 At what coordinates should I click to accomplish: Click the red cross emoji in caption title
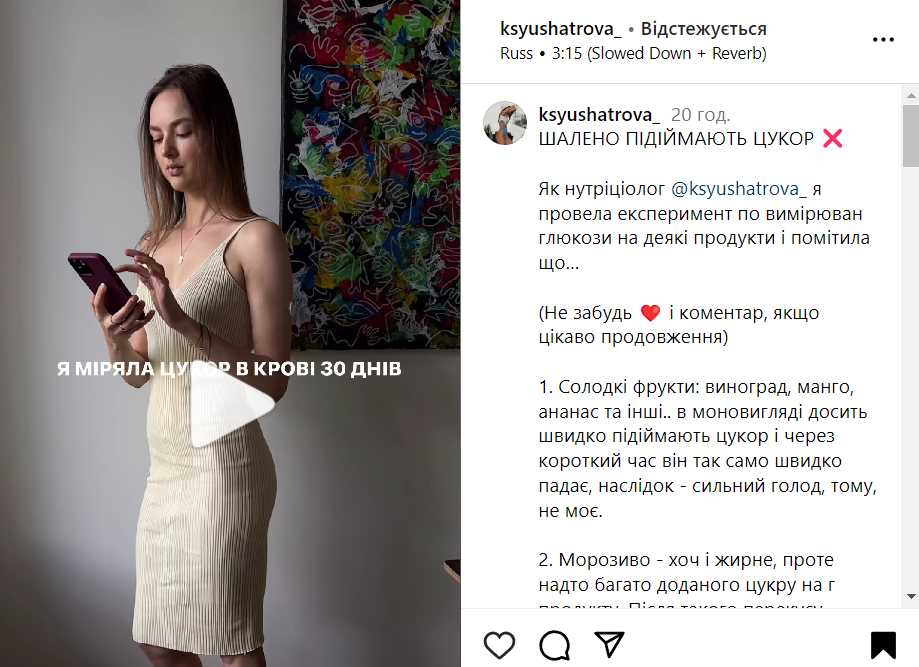(832, 138)
